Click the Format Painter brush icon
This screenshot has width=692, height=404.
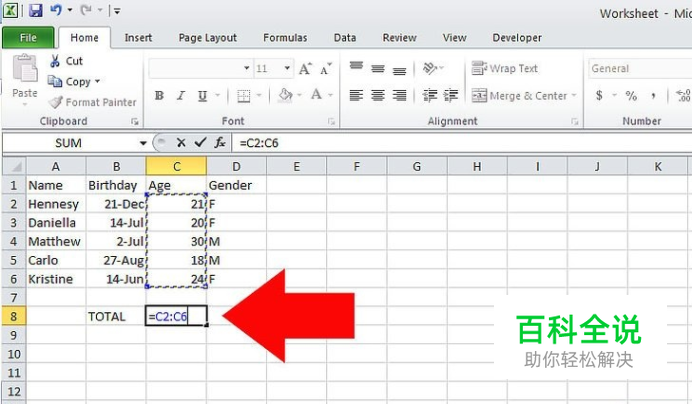click(56, 102)
